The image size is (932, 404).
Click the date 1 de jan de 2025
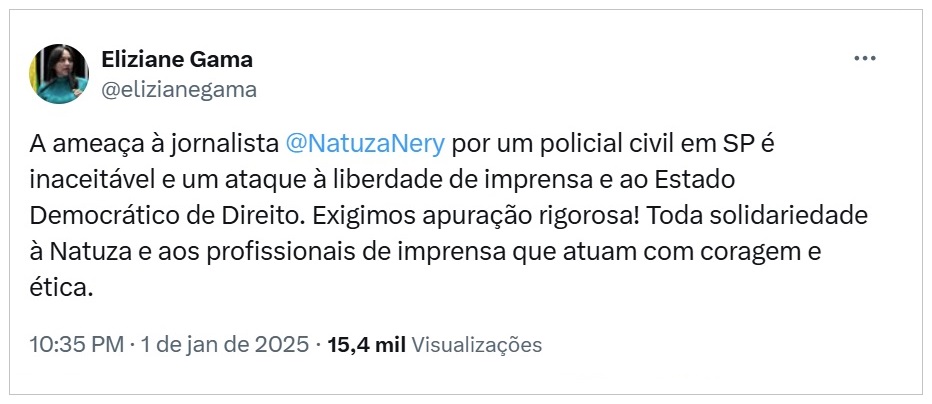coord(225,345)
